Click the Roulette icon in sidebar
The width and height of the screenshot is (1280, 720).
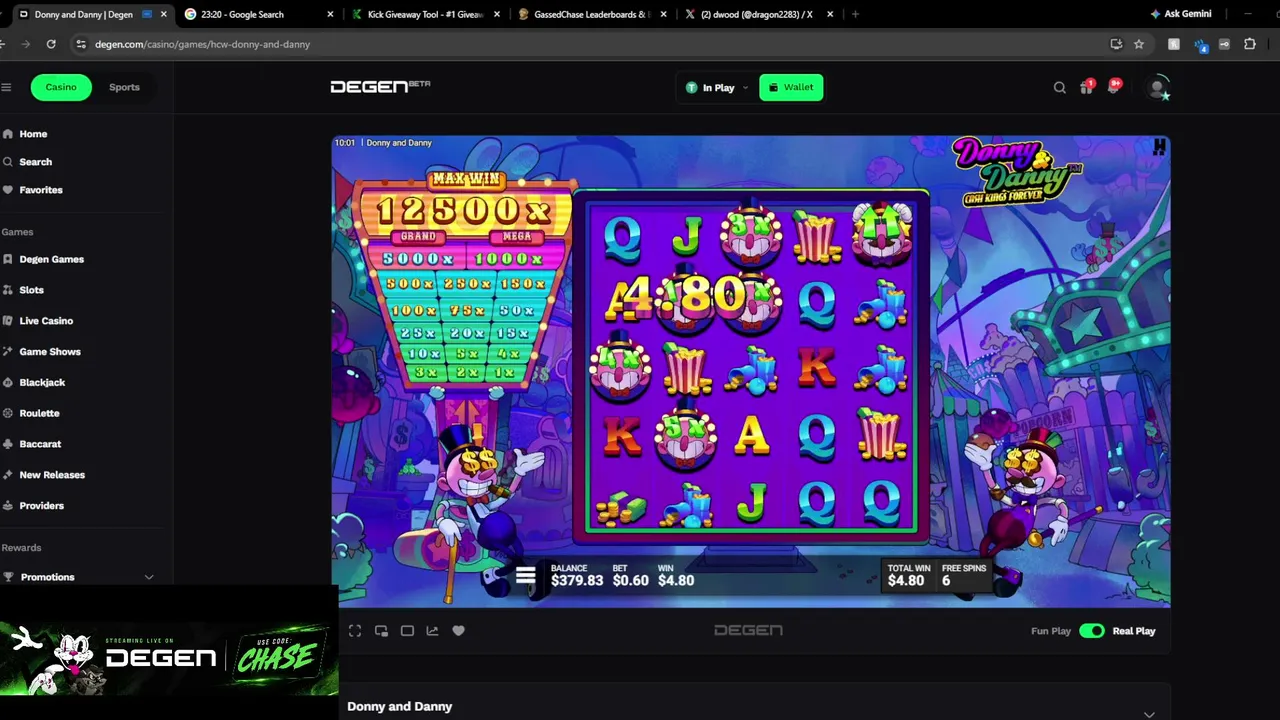8,413
